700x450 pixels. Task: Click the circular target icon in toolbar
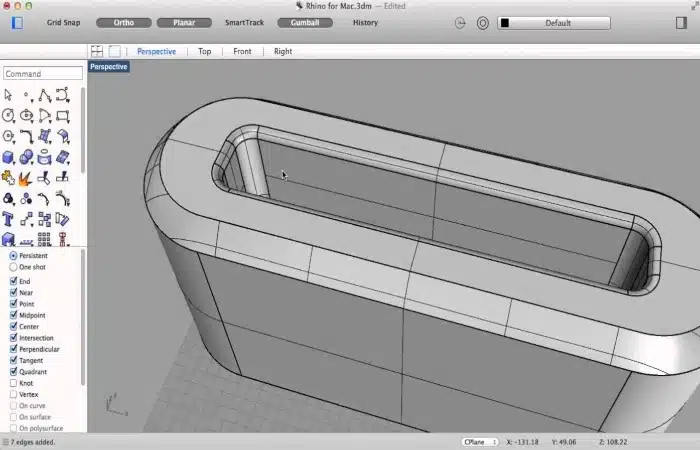click(x=483, y=23)
